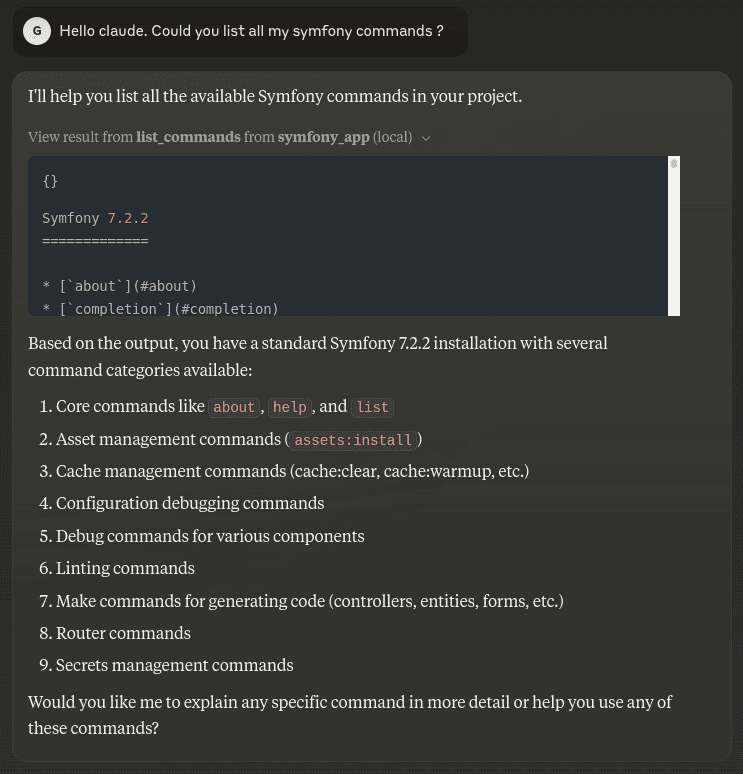Click the "Configuration debugging commands" list item
The height and width of the screenshot is (774, 743).
point(190,503)
